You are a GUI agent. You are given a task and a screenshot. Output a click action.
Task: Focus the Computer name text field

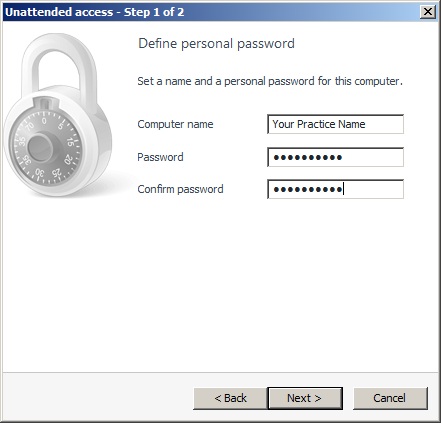click(x=335, y=124)
